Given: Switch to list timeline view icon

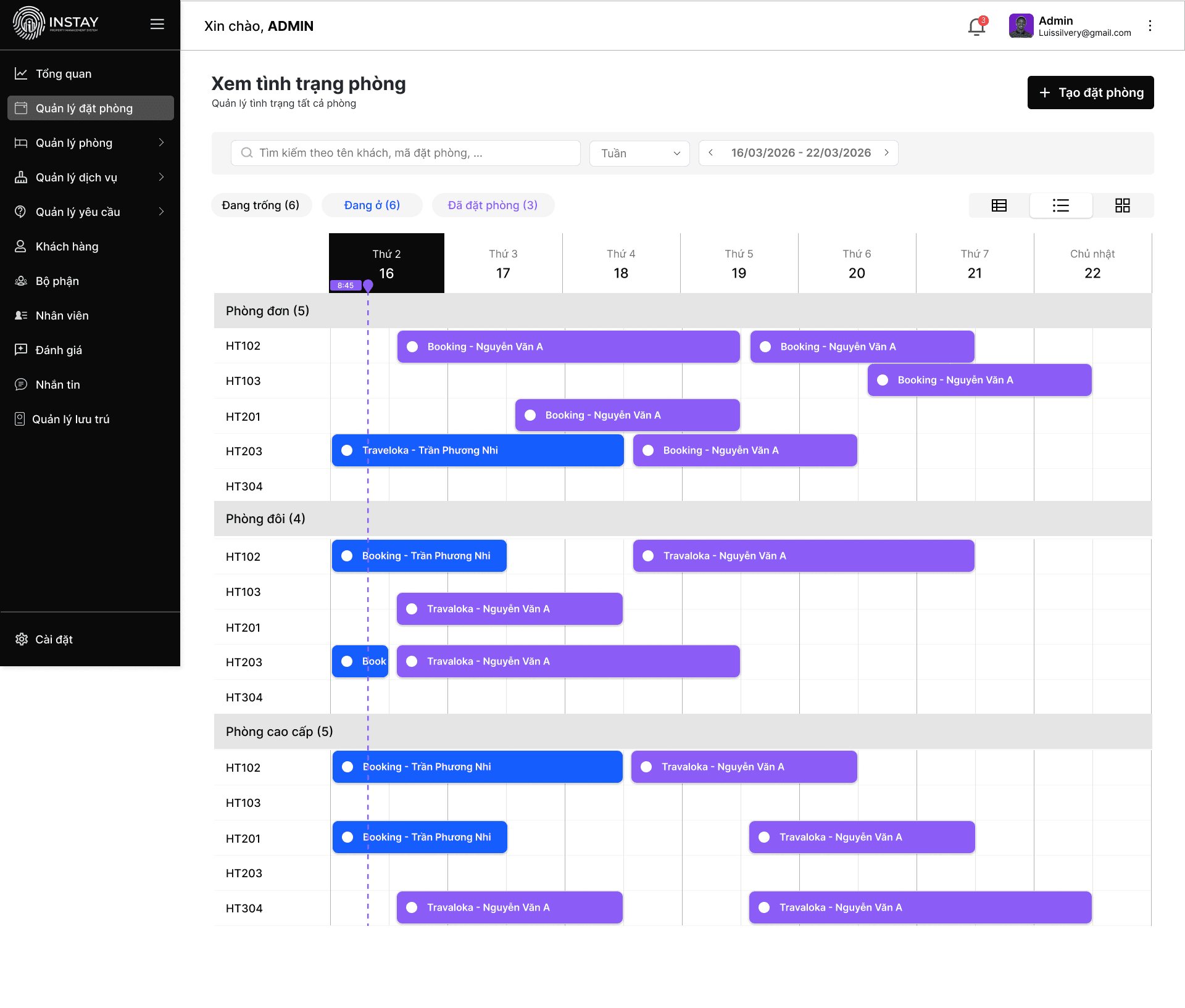Looking at the screenshot, I should [x=1061, y=205].
